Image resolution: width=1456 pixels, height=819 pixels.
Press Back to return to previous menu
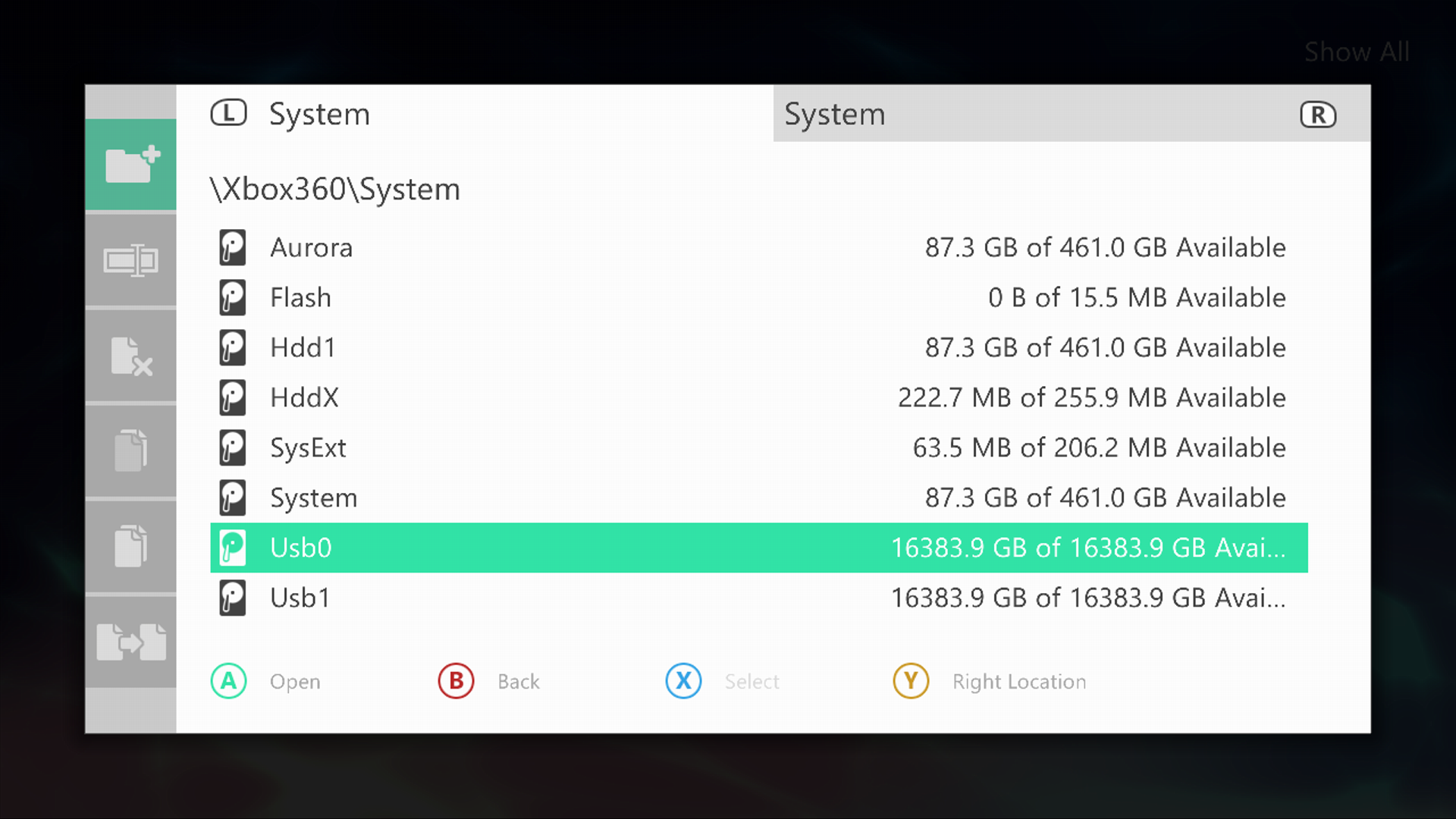click(455, 681)
